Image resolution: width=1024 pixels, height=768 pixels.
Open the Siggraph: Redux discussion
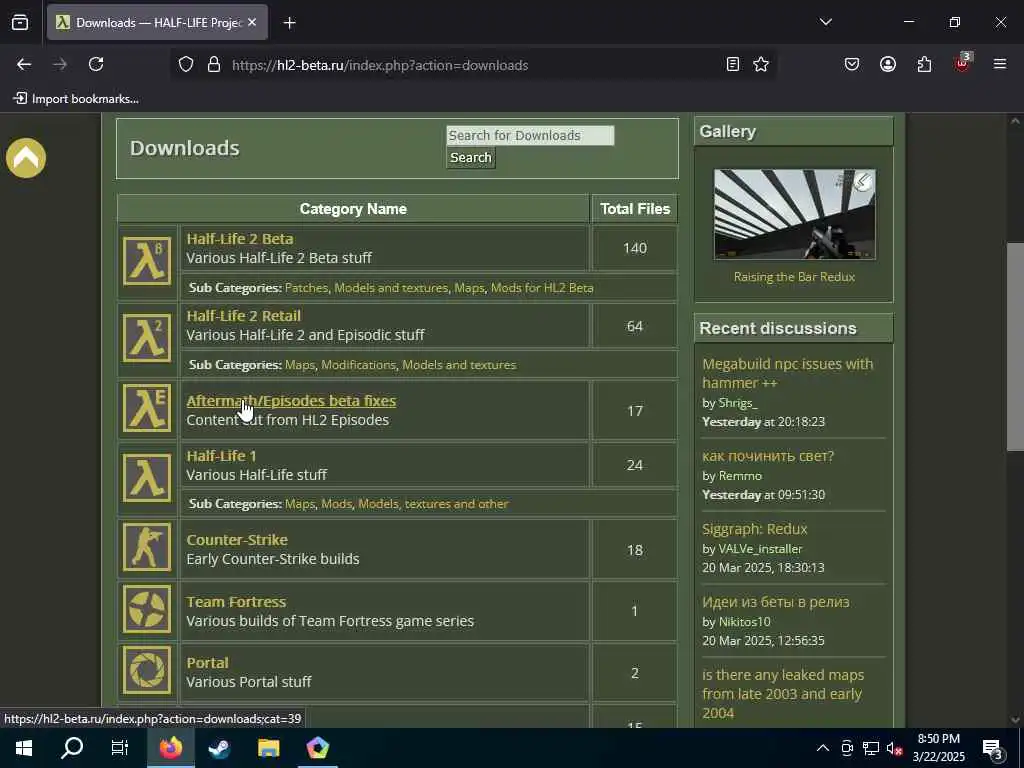[x=754, y=529]
